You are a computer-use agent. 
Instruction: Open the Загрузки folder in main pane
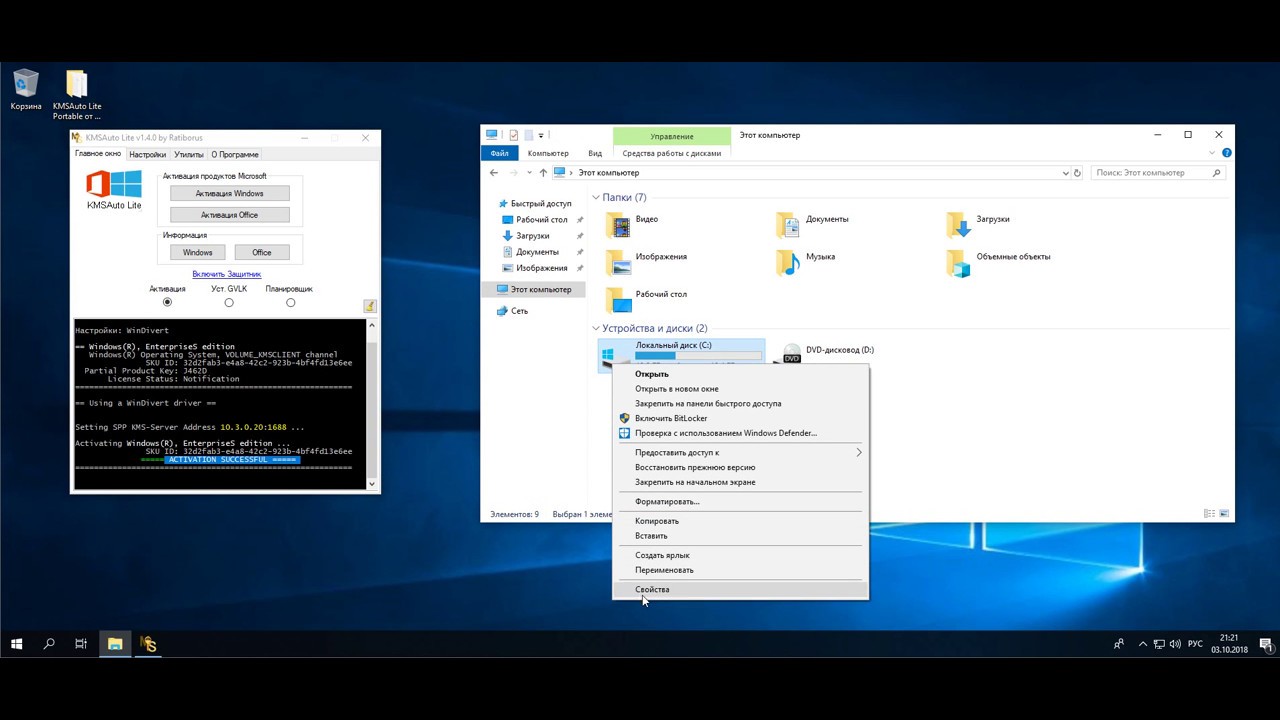click(x=978, y=224)
